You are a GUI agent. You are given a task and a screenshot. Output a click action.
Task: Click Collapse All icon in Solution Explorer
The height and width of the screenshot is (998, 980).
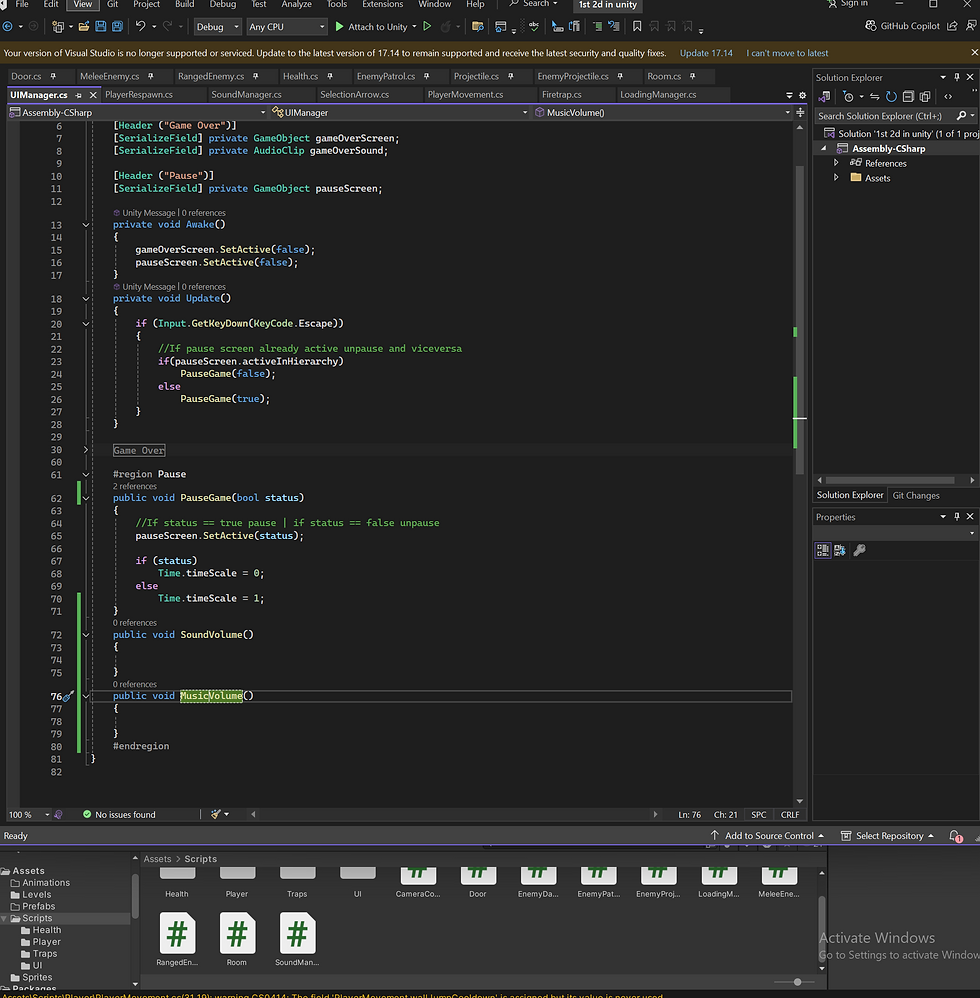point(909,97)
